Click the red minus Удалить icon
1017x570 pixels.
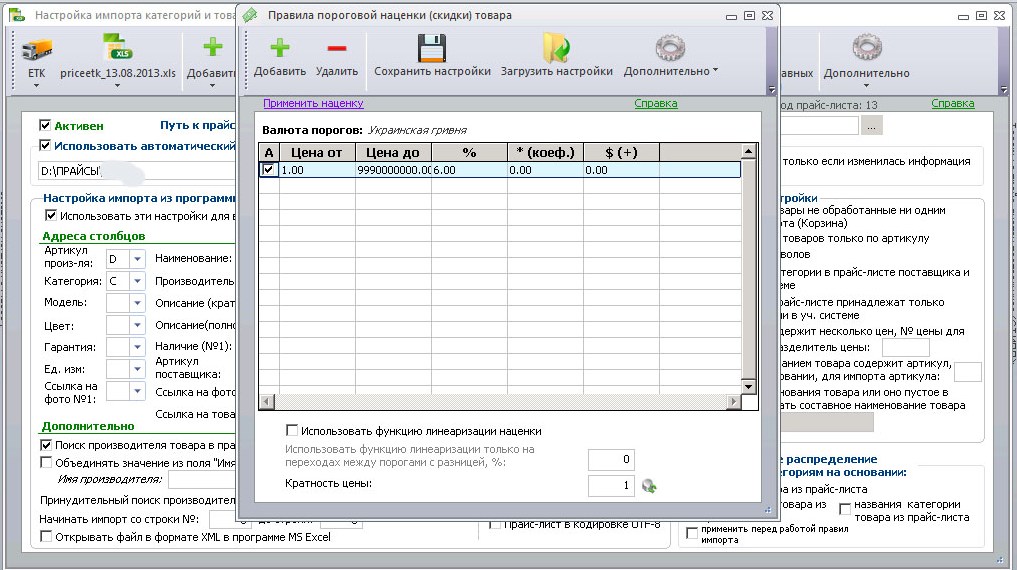tap(337, 48)
